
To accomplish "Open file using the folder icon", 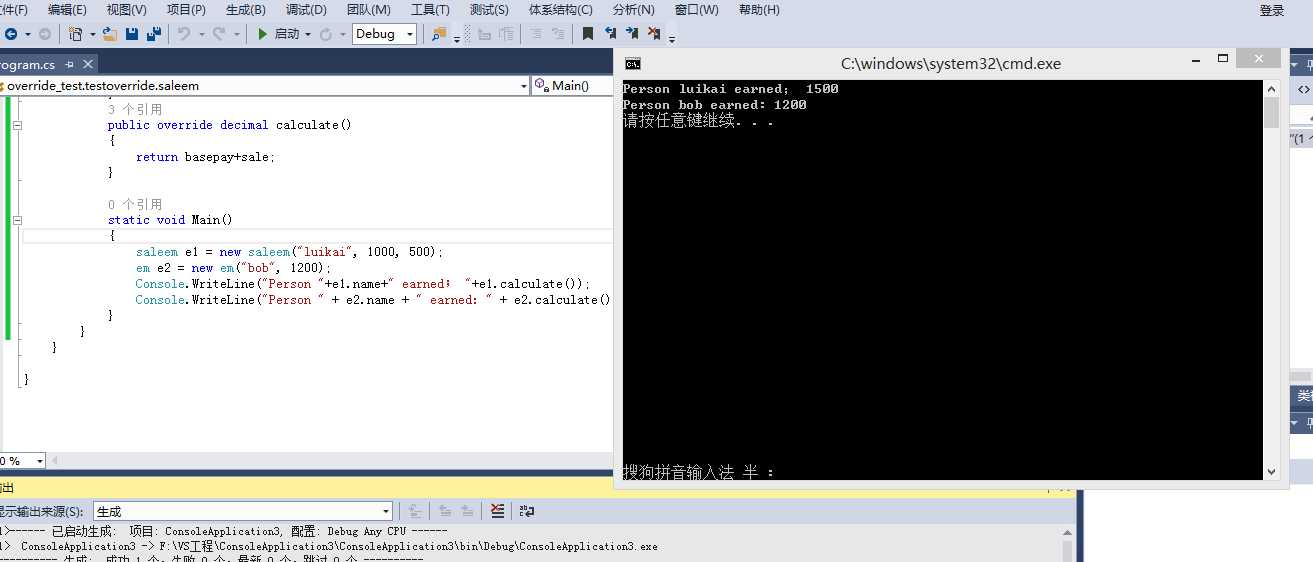I will tap(109, 34).
